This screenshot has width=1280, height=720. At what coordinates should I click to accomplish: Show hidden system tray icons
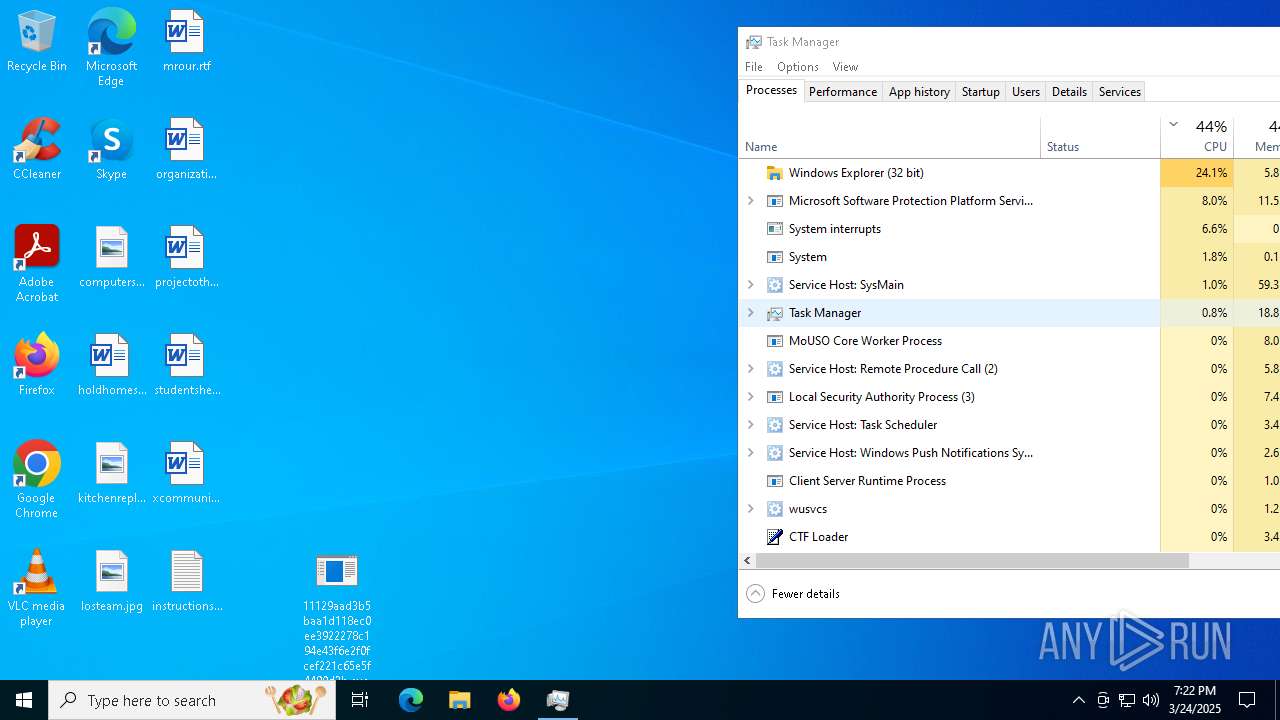[1078, 700]
